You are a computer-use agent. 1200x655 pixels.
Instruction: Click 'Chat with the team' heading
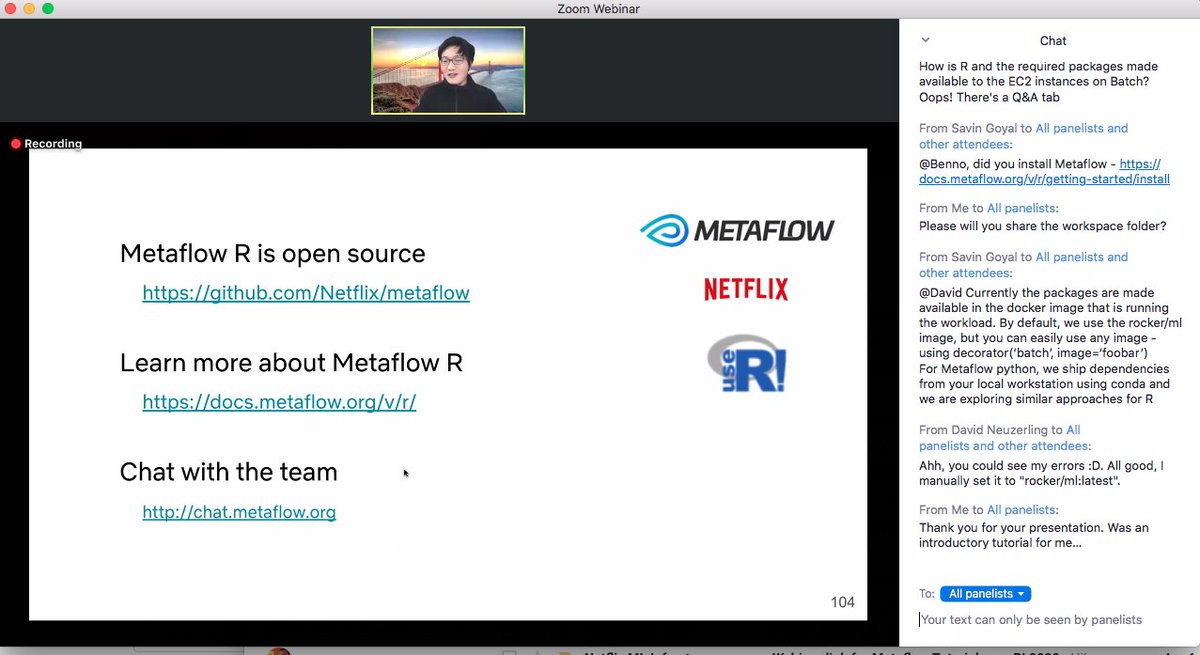228,472
